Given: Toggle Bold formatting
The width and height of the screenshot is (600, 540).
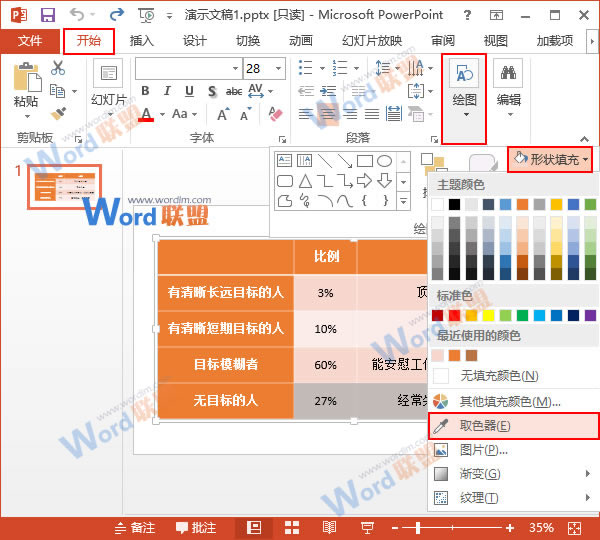Looking at the screenshot, I should point(145,91).
